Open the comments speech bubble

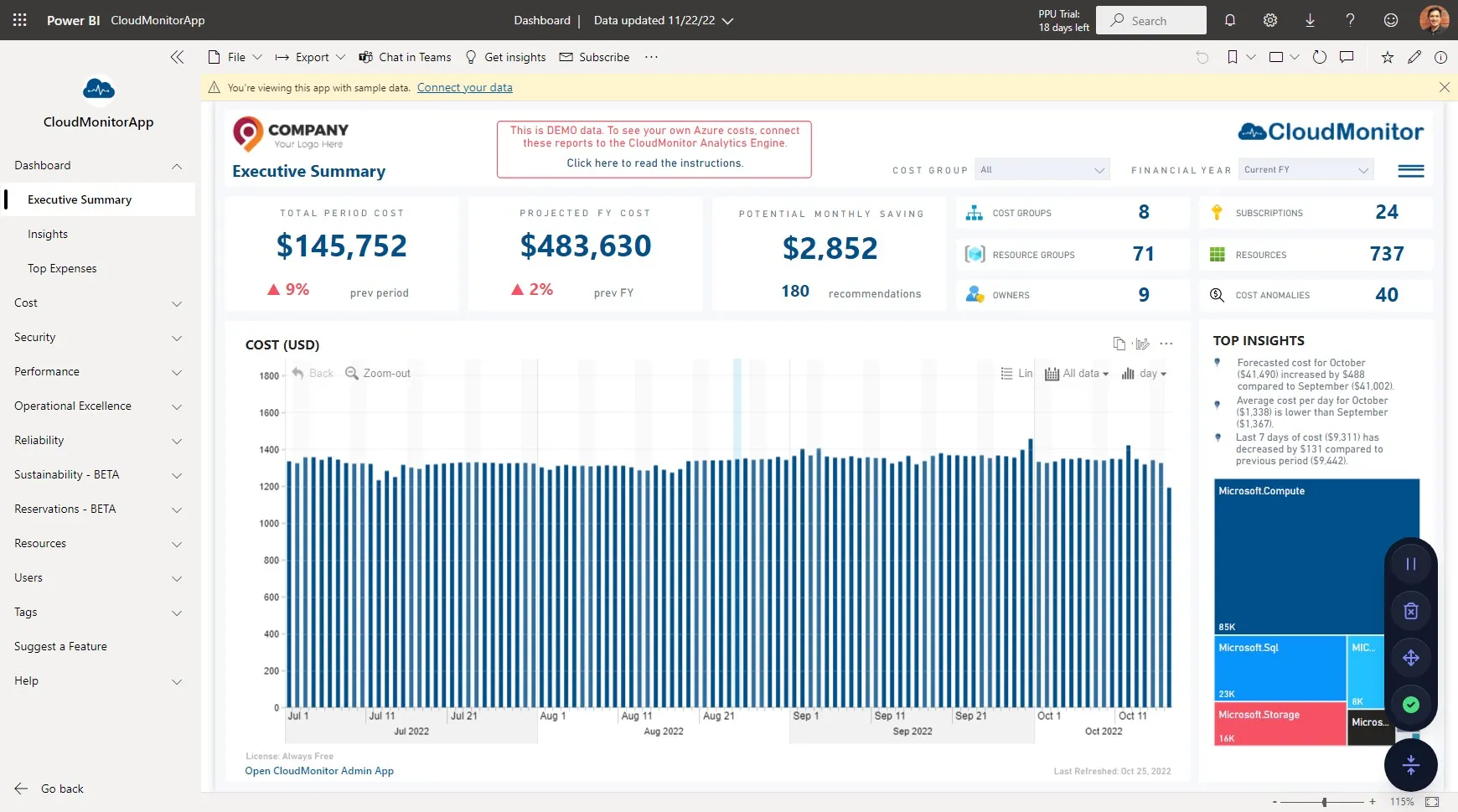coord(1347,57)
